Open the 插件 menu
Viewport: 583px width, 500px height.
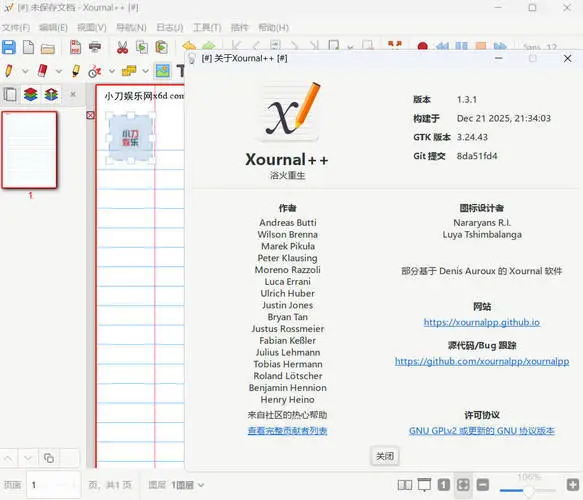point(239,28)
